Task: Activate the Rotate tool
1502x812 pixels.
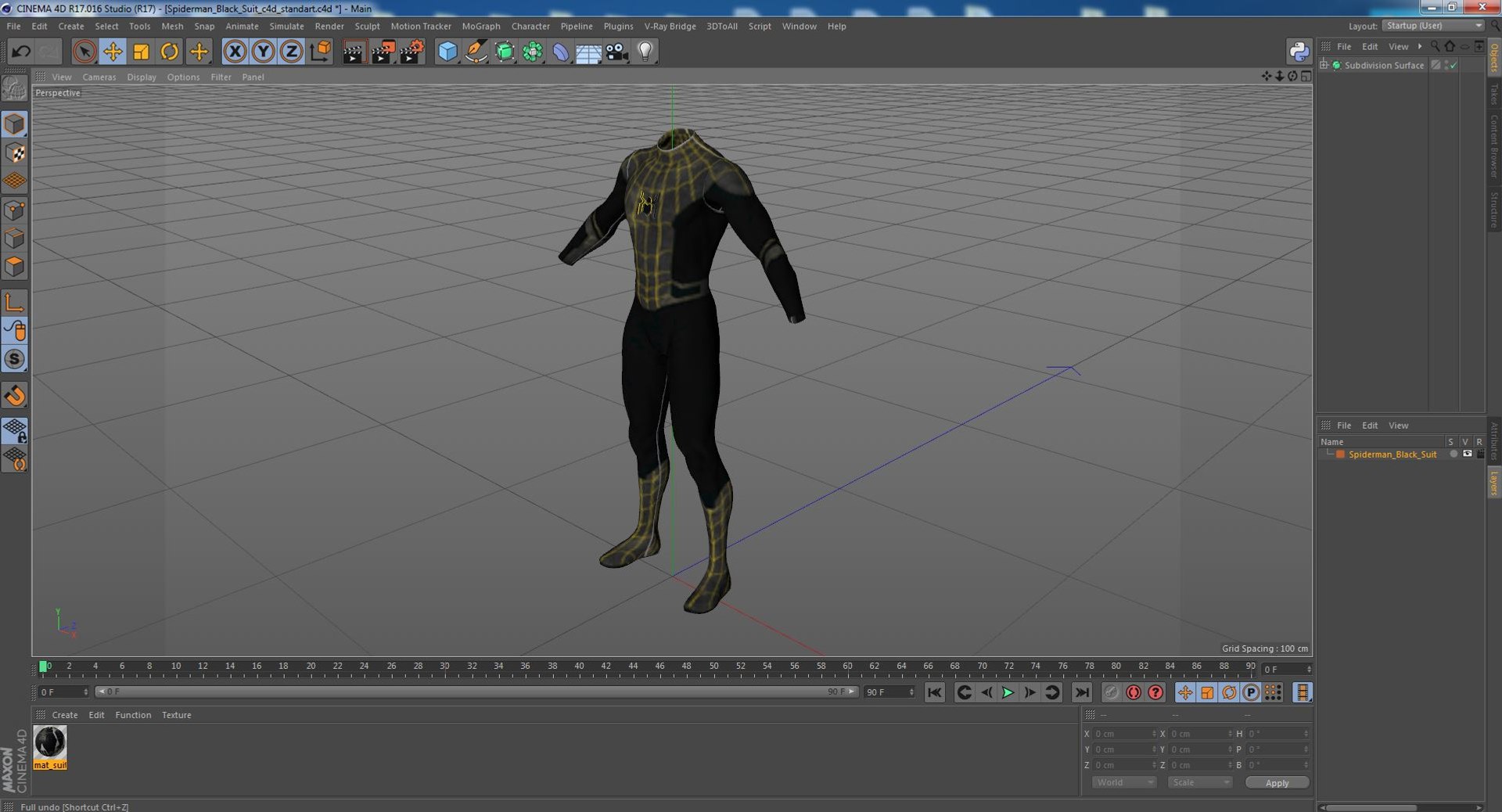Action: coord(169,52)
